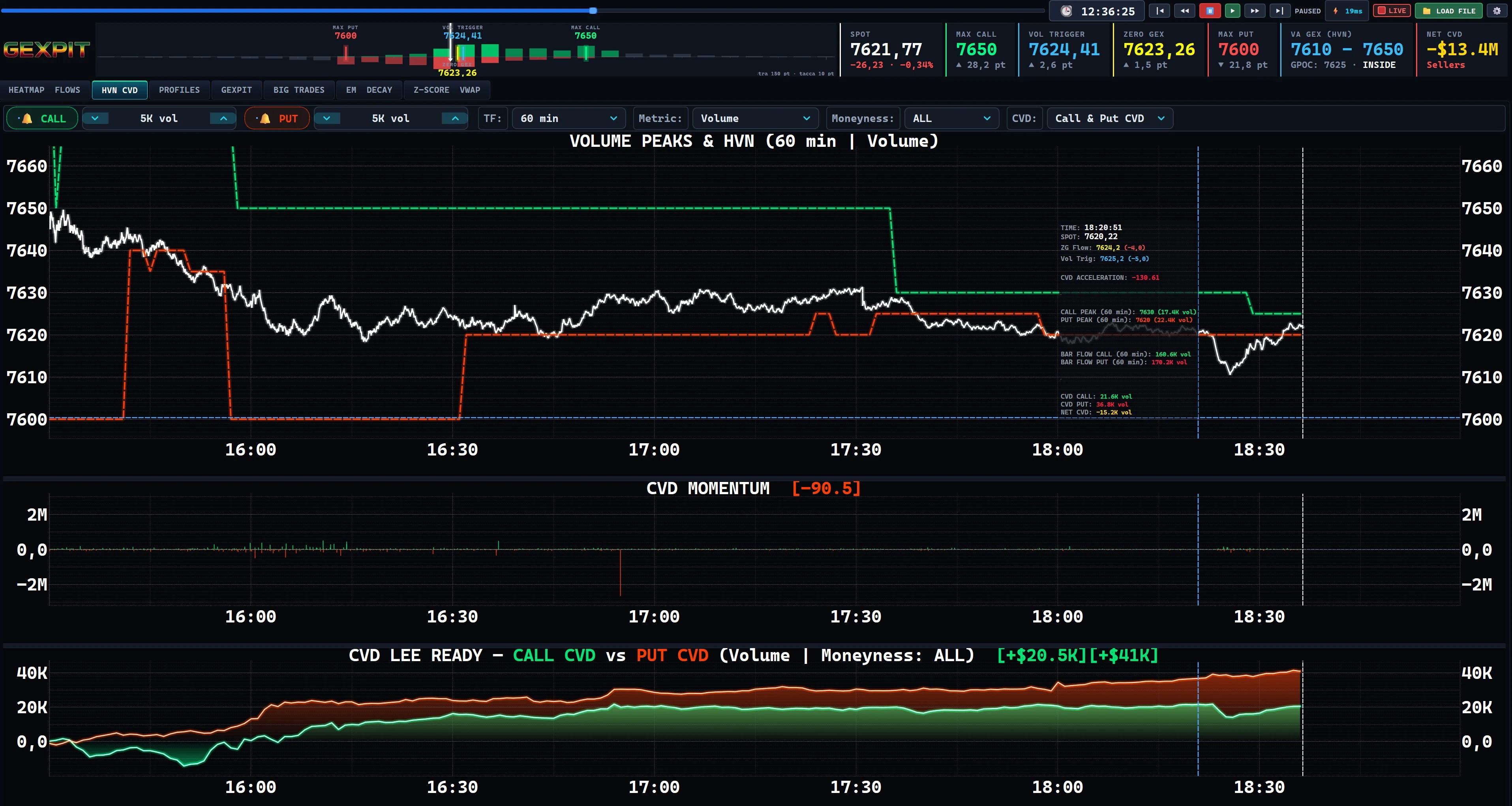1512x806 pixels.
Task: Open the TF 60 min dropdown
Action: (x=568, y=118)
